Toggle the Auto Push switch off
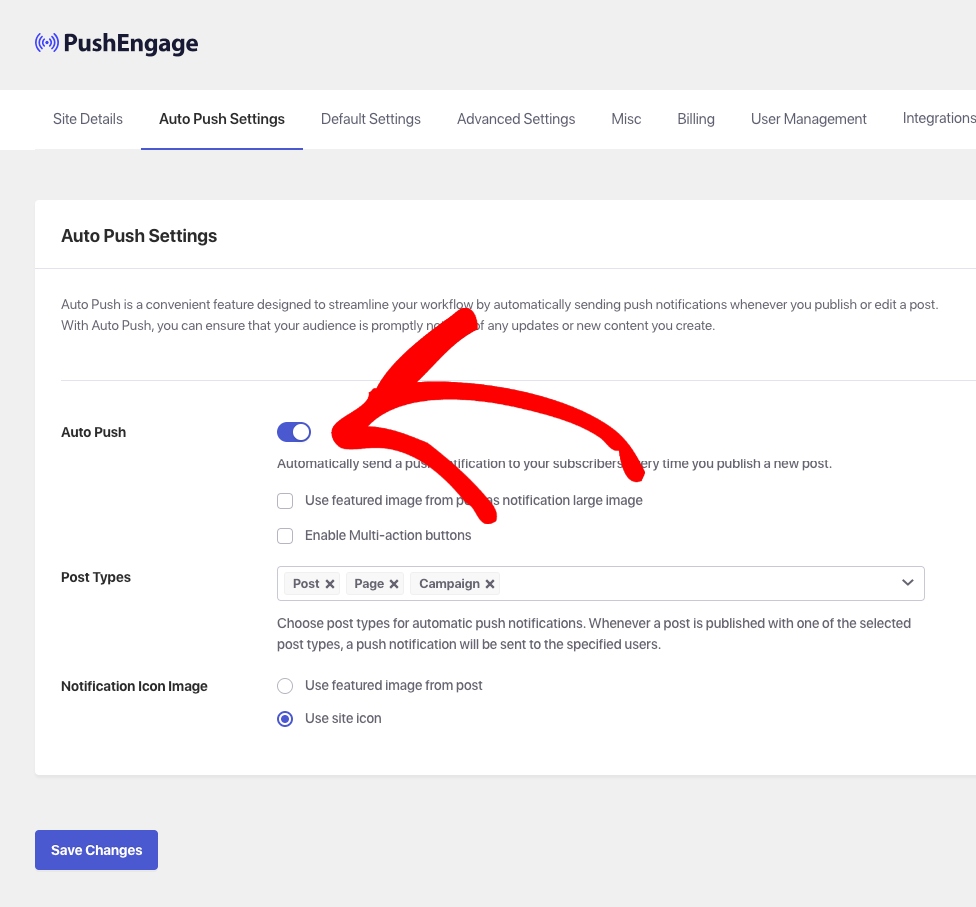976x907 pixels. pos(294,432)
